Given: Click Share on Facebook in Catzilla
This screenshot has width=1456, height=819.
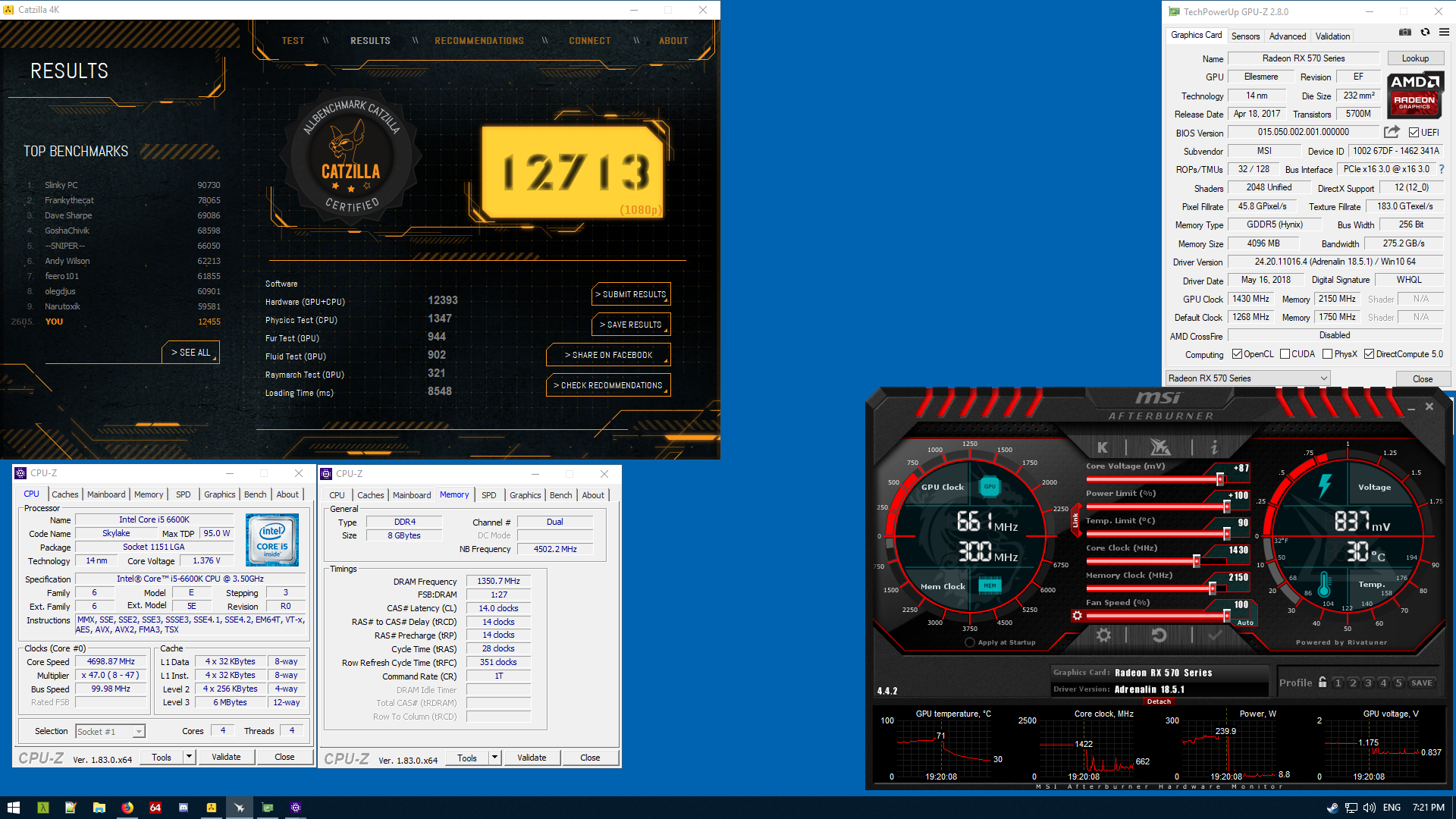Looking at the screenshot, I should (x=608, y=355).
